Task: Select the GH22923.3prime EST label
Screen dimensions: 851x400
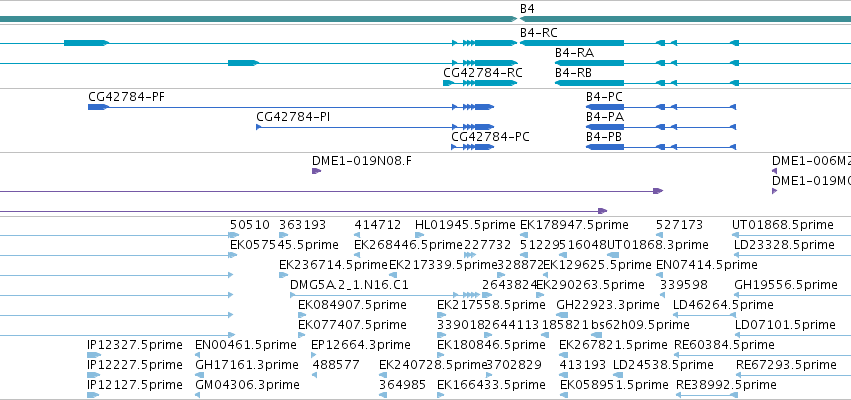Action: pos(608,305)
